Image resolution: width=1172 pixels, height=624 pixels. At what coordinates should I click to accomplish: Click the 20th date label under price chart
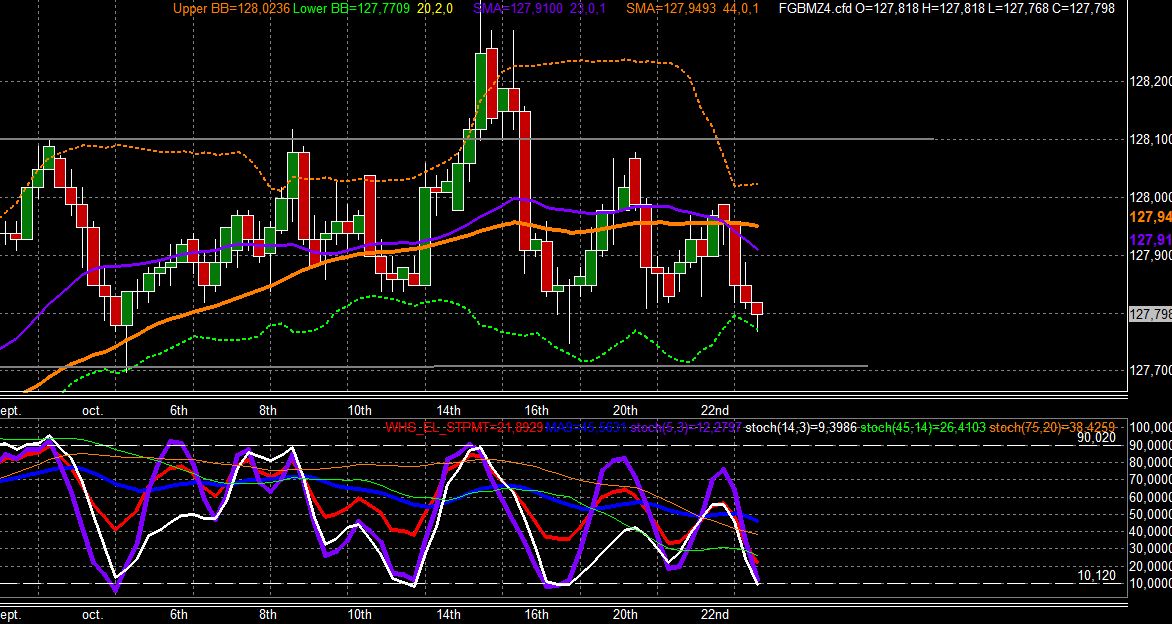click(625, 410)
